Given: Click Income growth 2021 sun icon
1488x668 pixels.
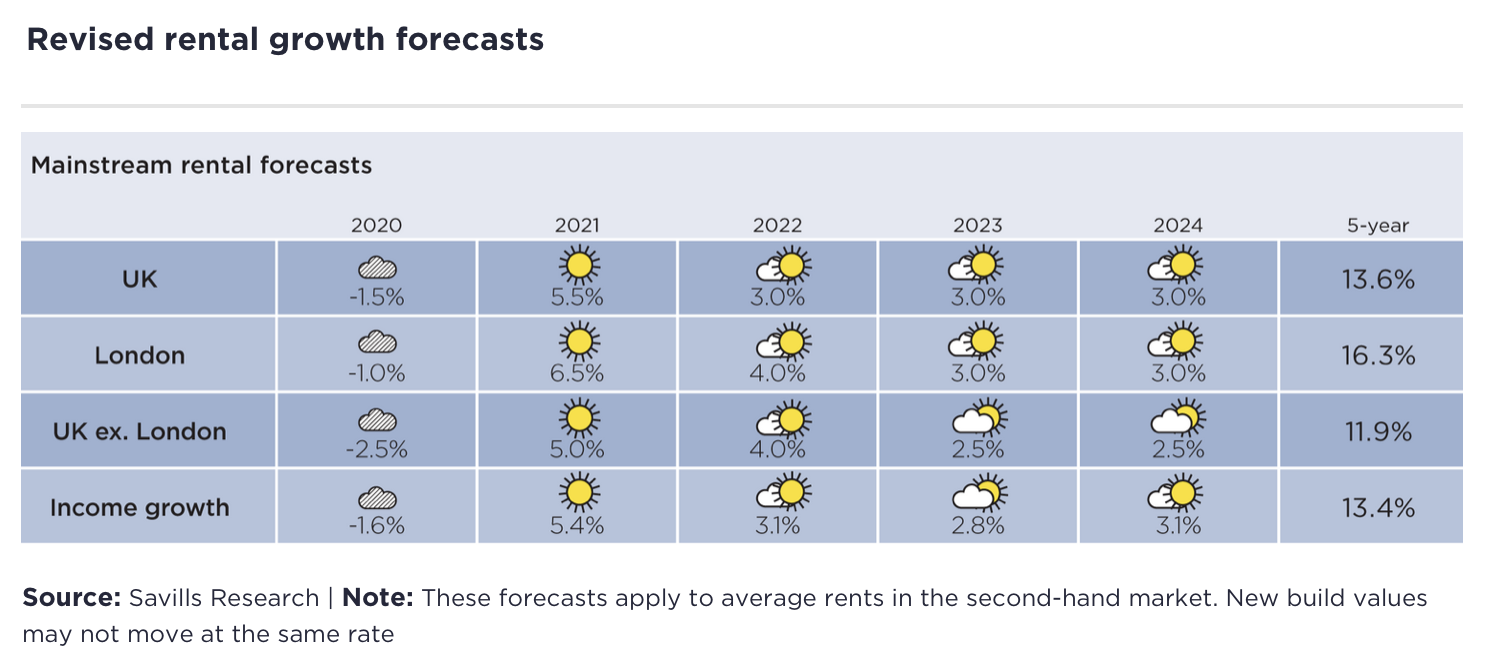Looking at the screenshot, I should 578,494.
